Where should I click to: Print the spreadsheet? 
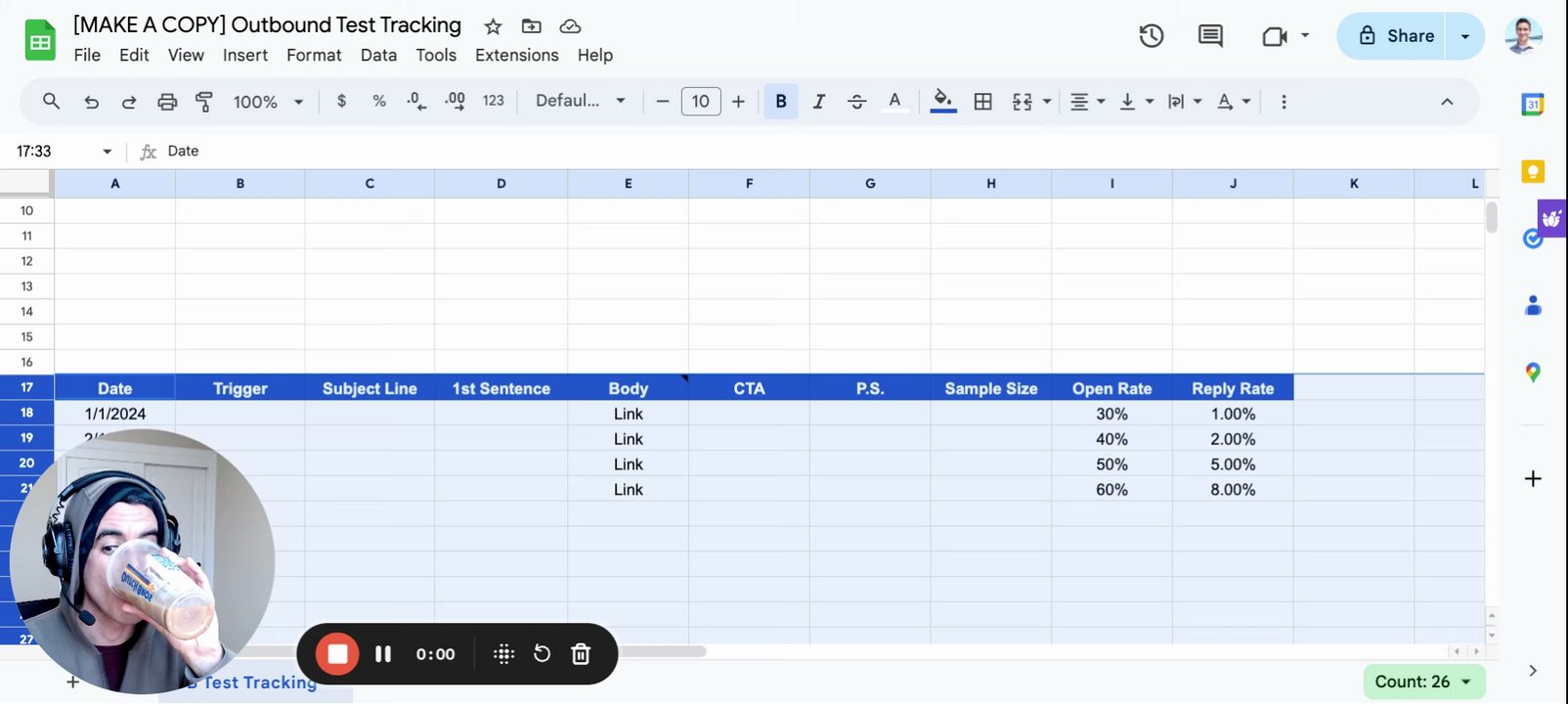(167, 102)
